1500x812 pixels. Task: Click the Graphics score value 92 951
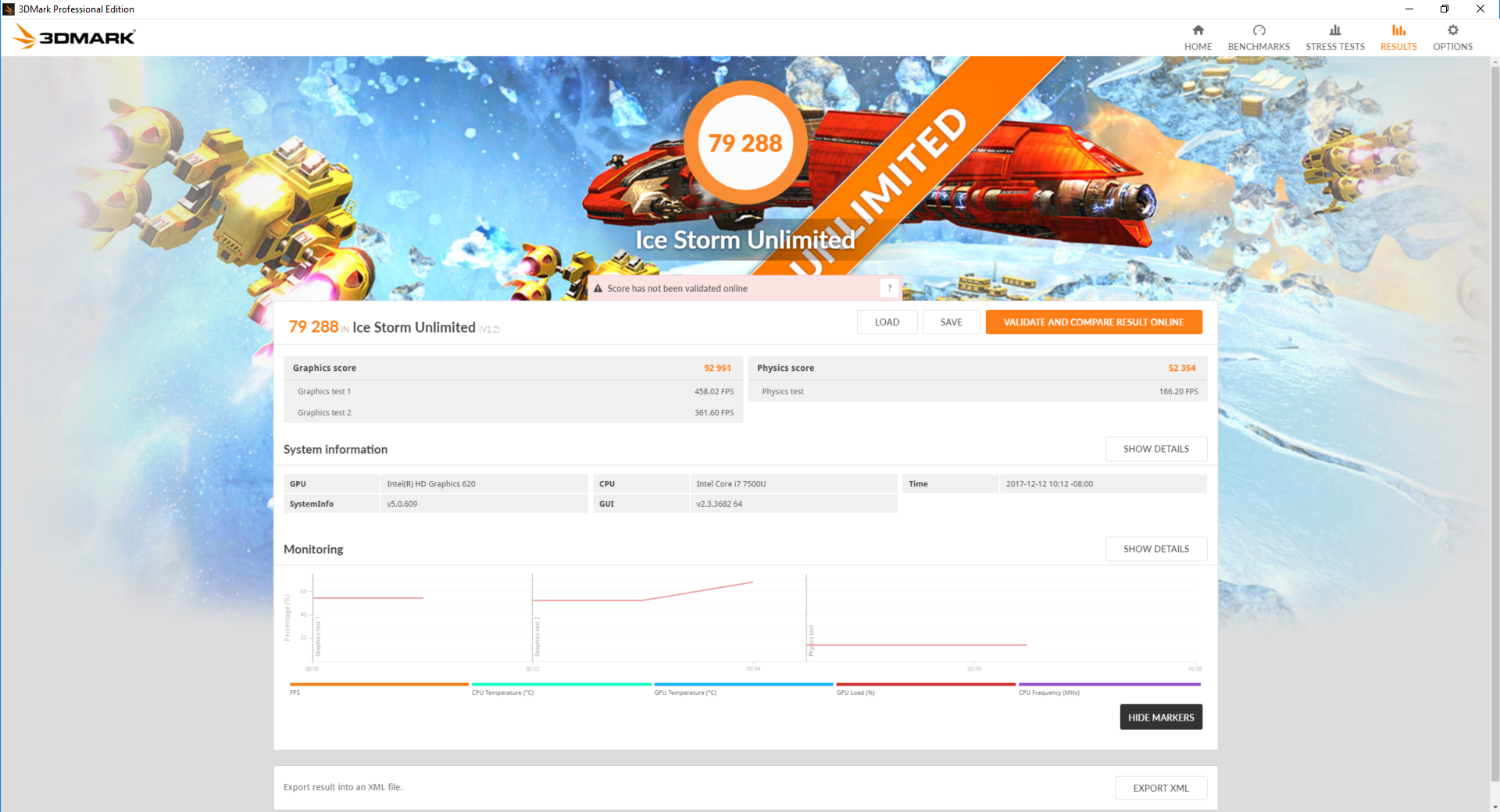click(x=717, y=368)
